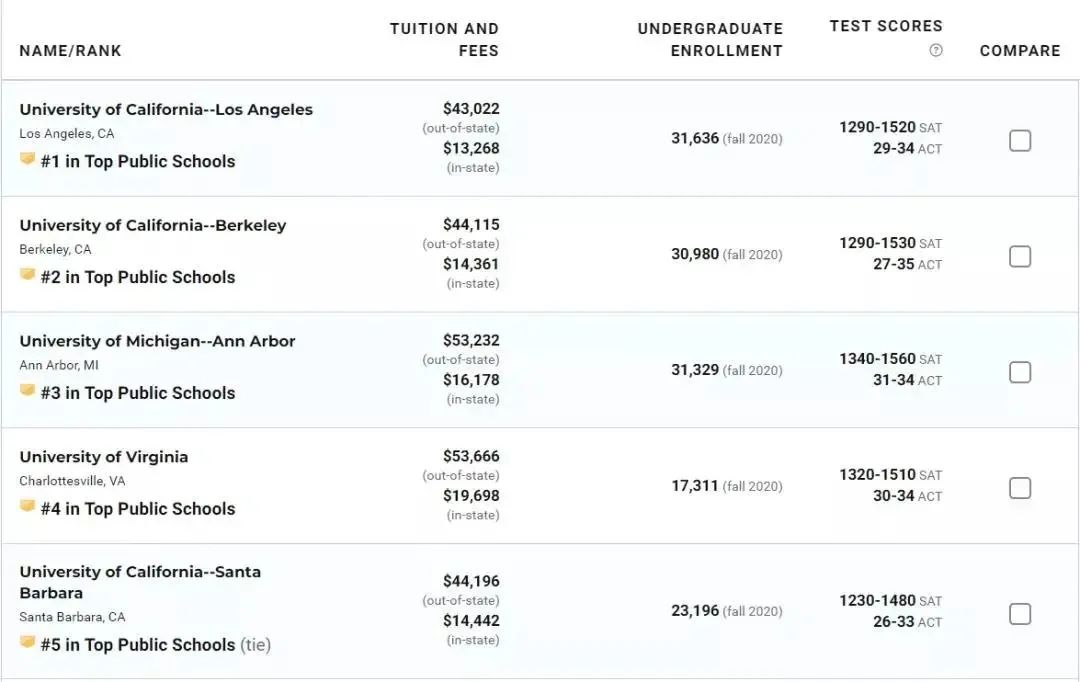Click the rank badge icon for UCLA
This screenshot has width=1080, height=682.
(x=28, y=160)
